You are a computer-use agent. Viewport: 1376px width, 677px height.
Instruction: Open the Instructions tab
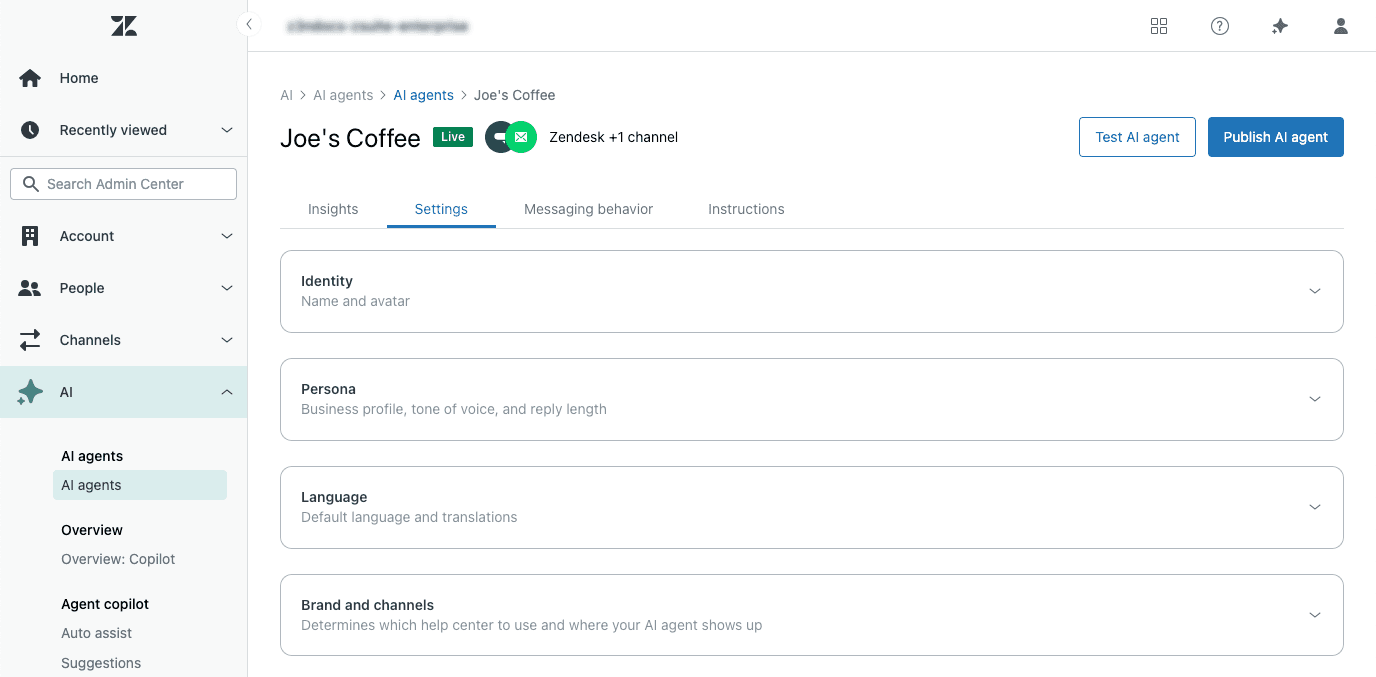[x=745, y=209]
